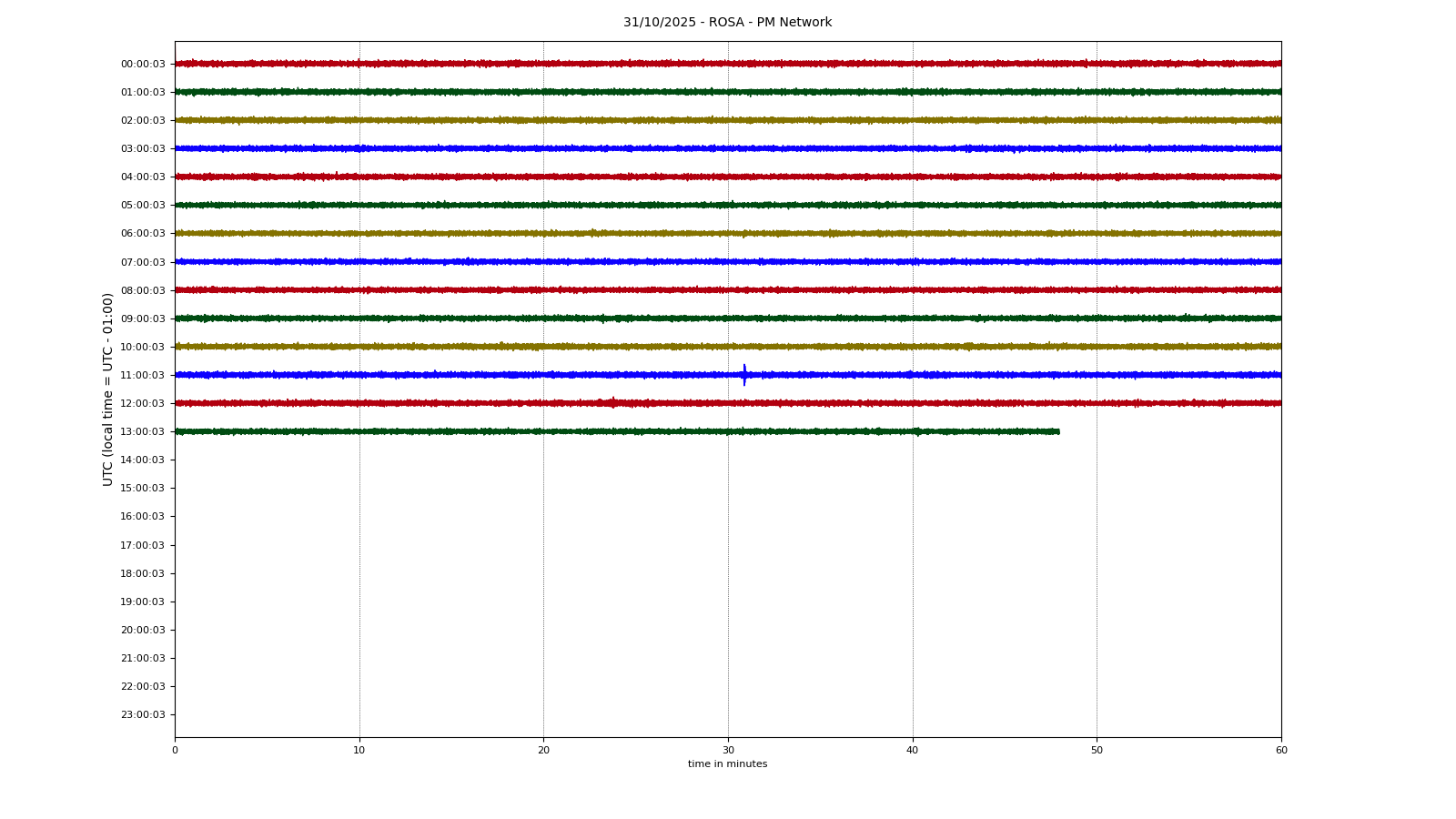The width and height of the screenshot is (1456, 819).
Task: Select the 23:00:03 time label
Action: click(x=143, y=715)
